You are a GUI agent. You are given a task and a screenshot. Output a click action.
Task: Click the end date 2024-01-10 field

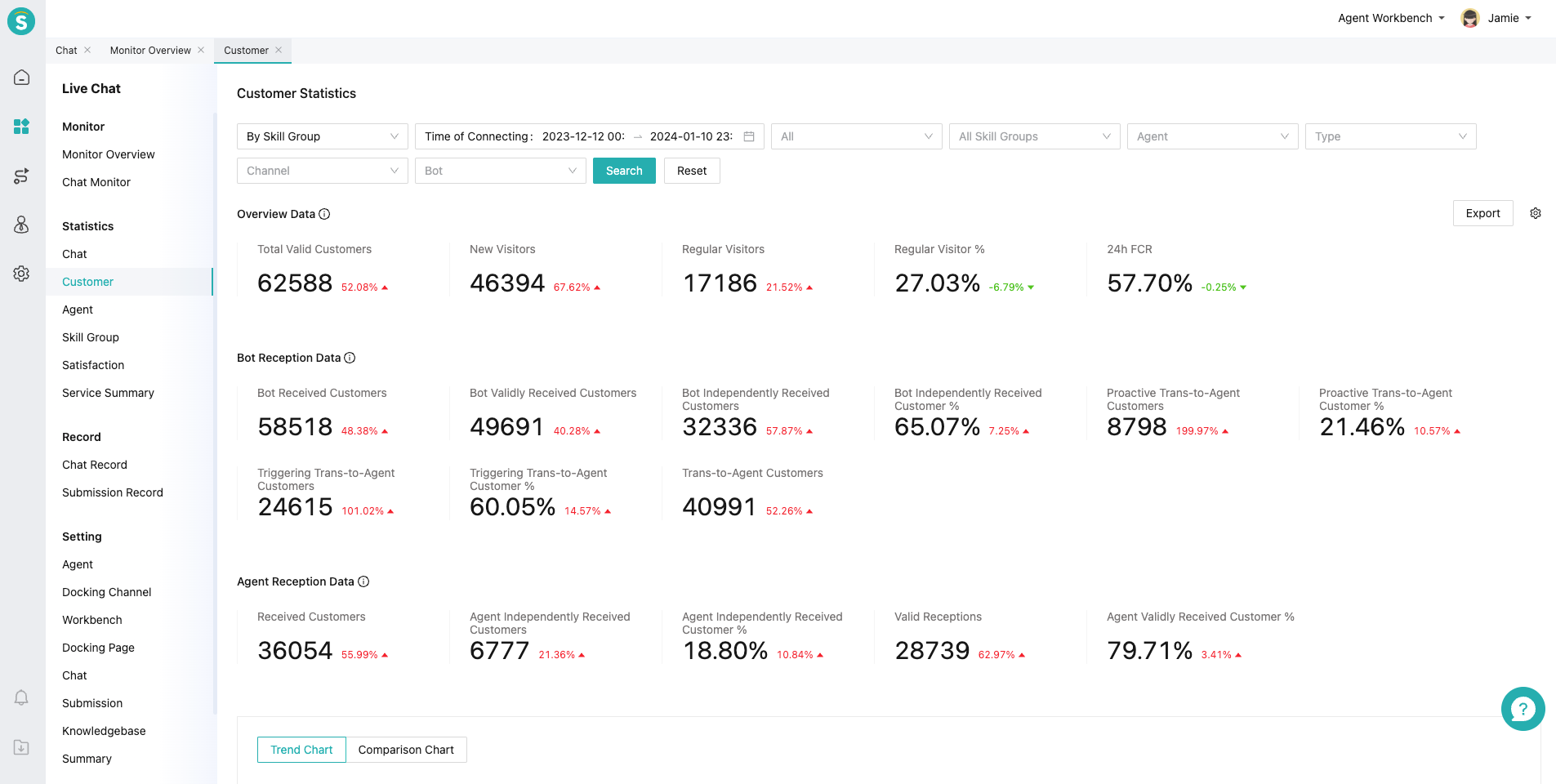pos(691,136)
